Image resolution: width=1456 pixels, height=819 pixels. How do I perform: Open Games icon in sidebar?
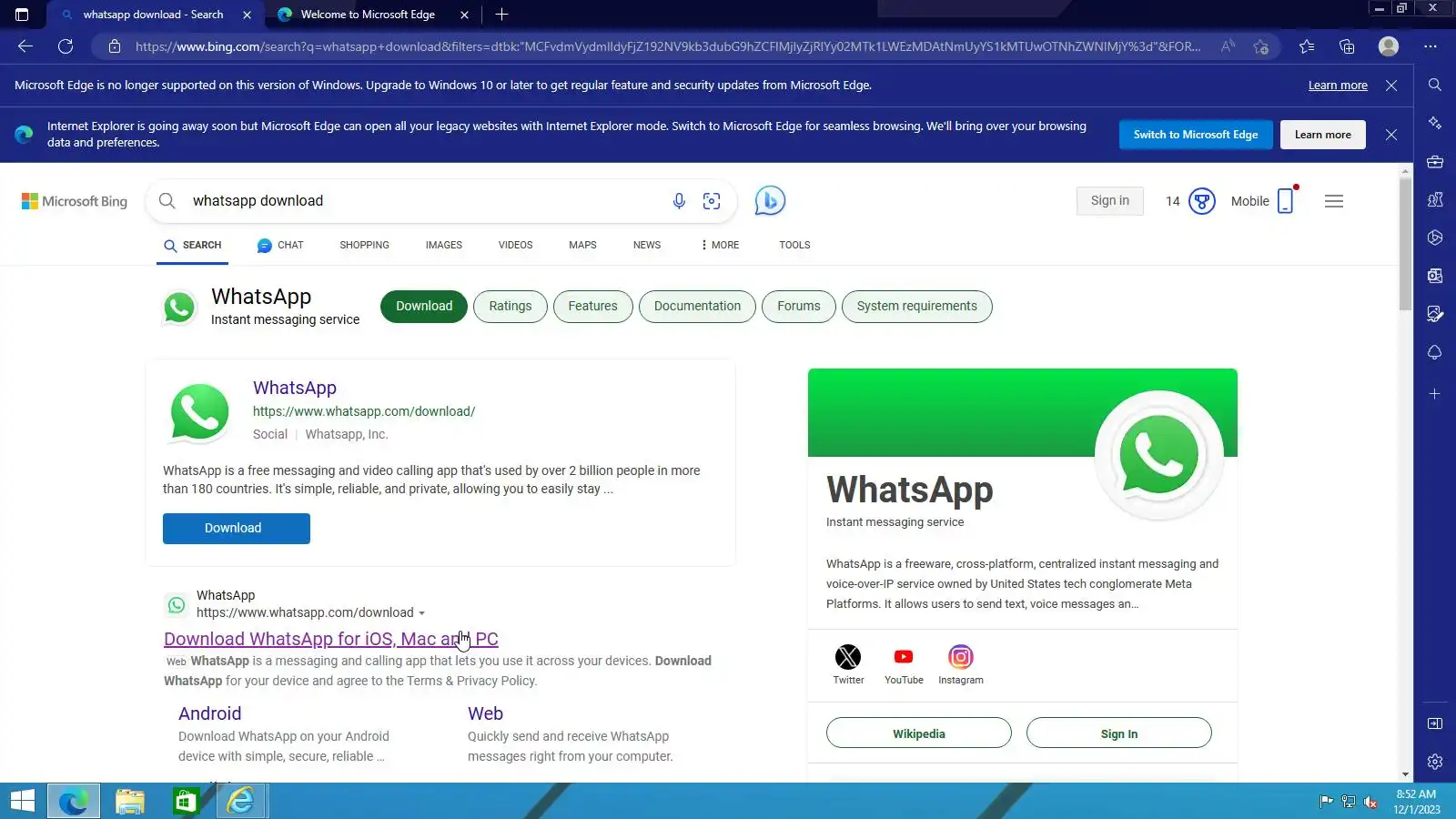[1435, 199]
